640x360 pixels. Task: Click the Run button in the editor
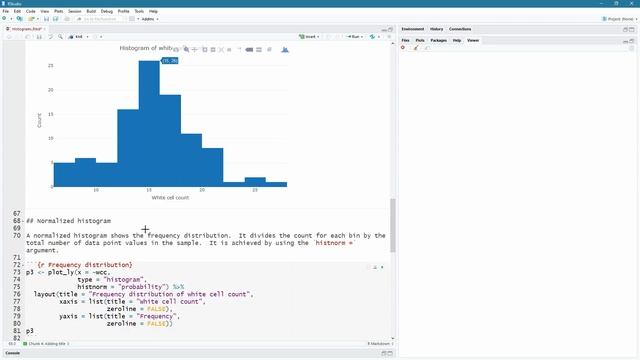point(354,37)
